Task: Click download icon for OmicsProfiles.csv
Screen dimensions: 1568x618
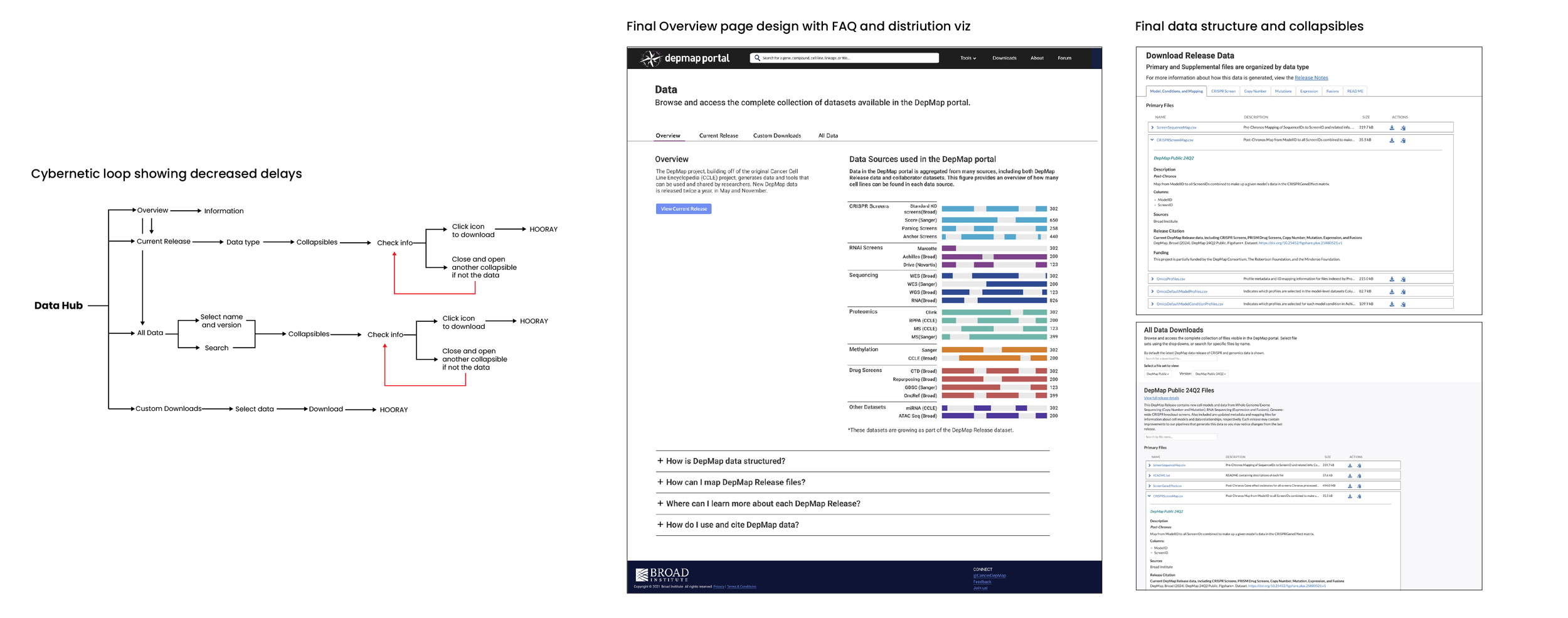Action: pyautogui.click(x=1392, y=279)
